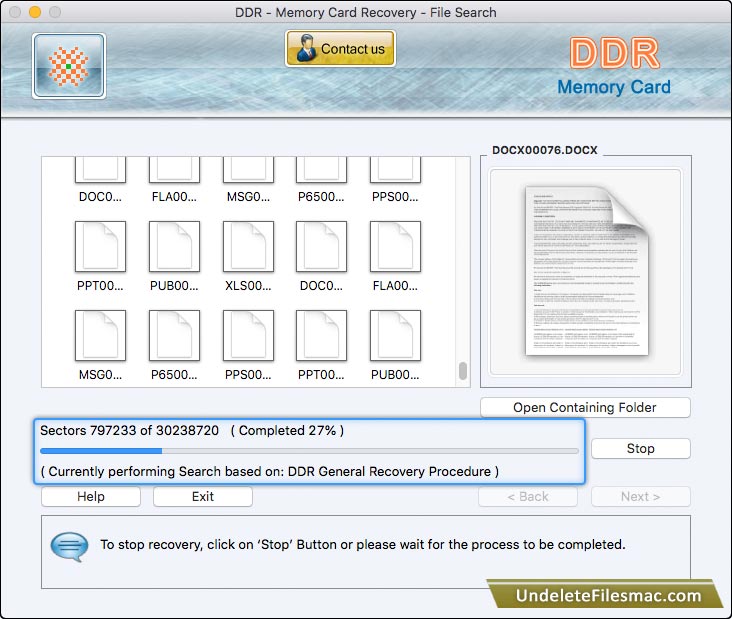
Task: Select the XLS00... file icon
Action: point(248,246)
